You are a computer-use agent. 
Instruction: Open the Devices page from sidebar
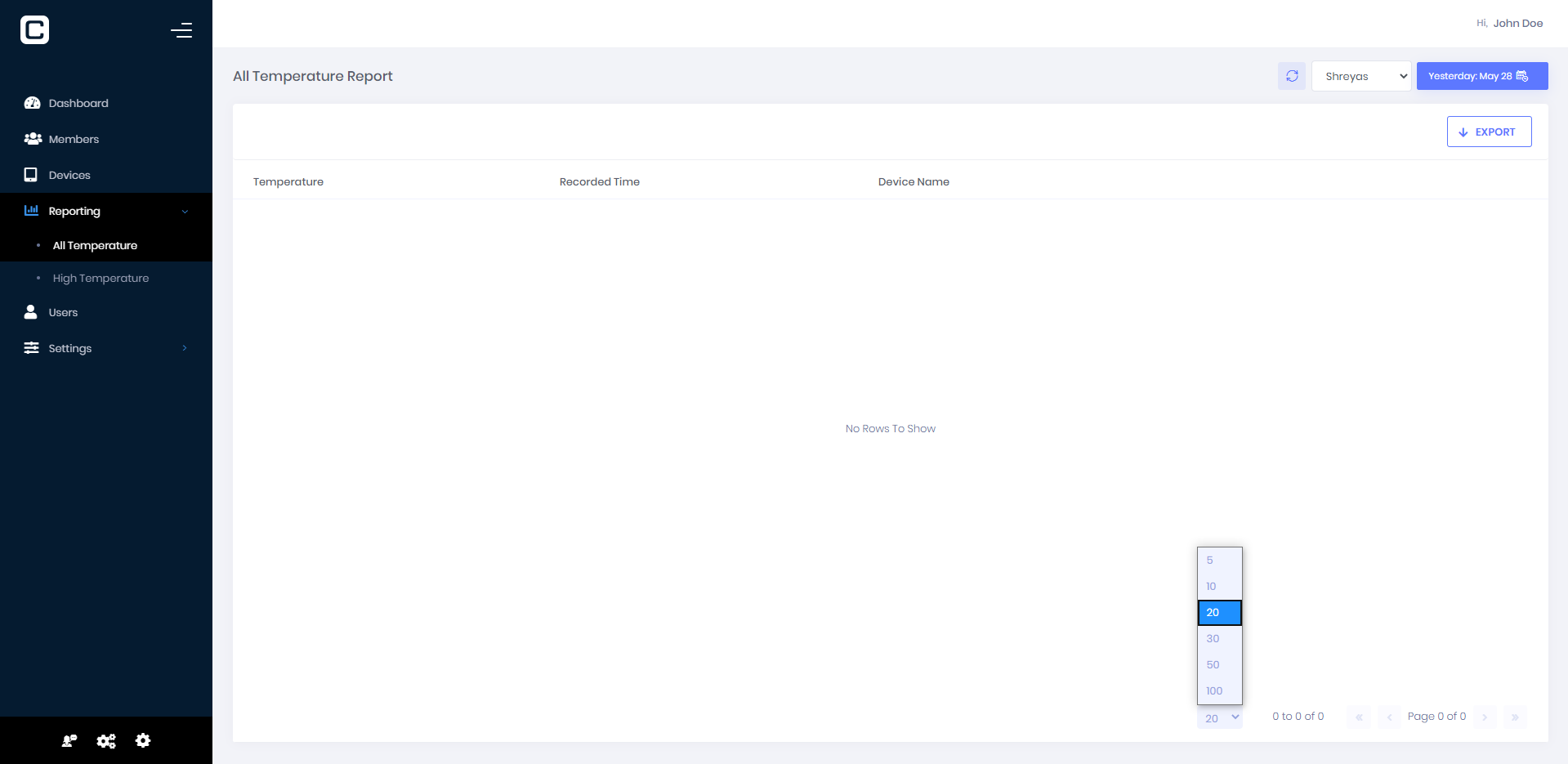69,175
